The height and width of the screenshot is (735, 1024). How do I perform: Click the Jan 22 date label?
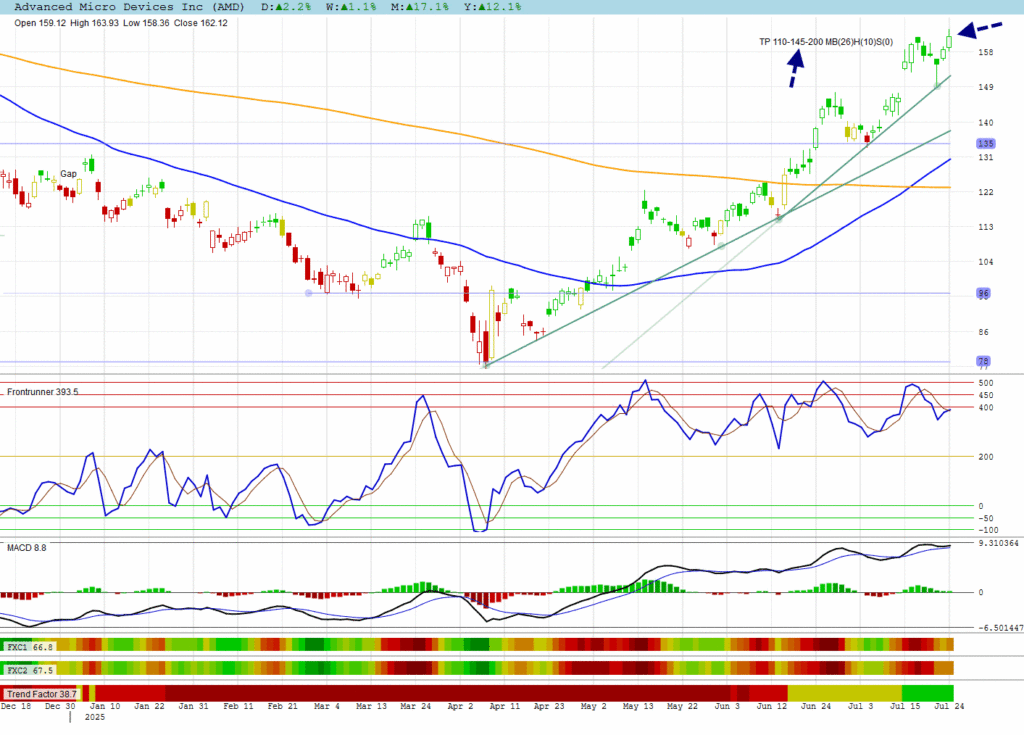coord(150,706)
